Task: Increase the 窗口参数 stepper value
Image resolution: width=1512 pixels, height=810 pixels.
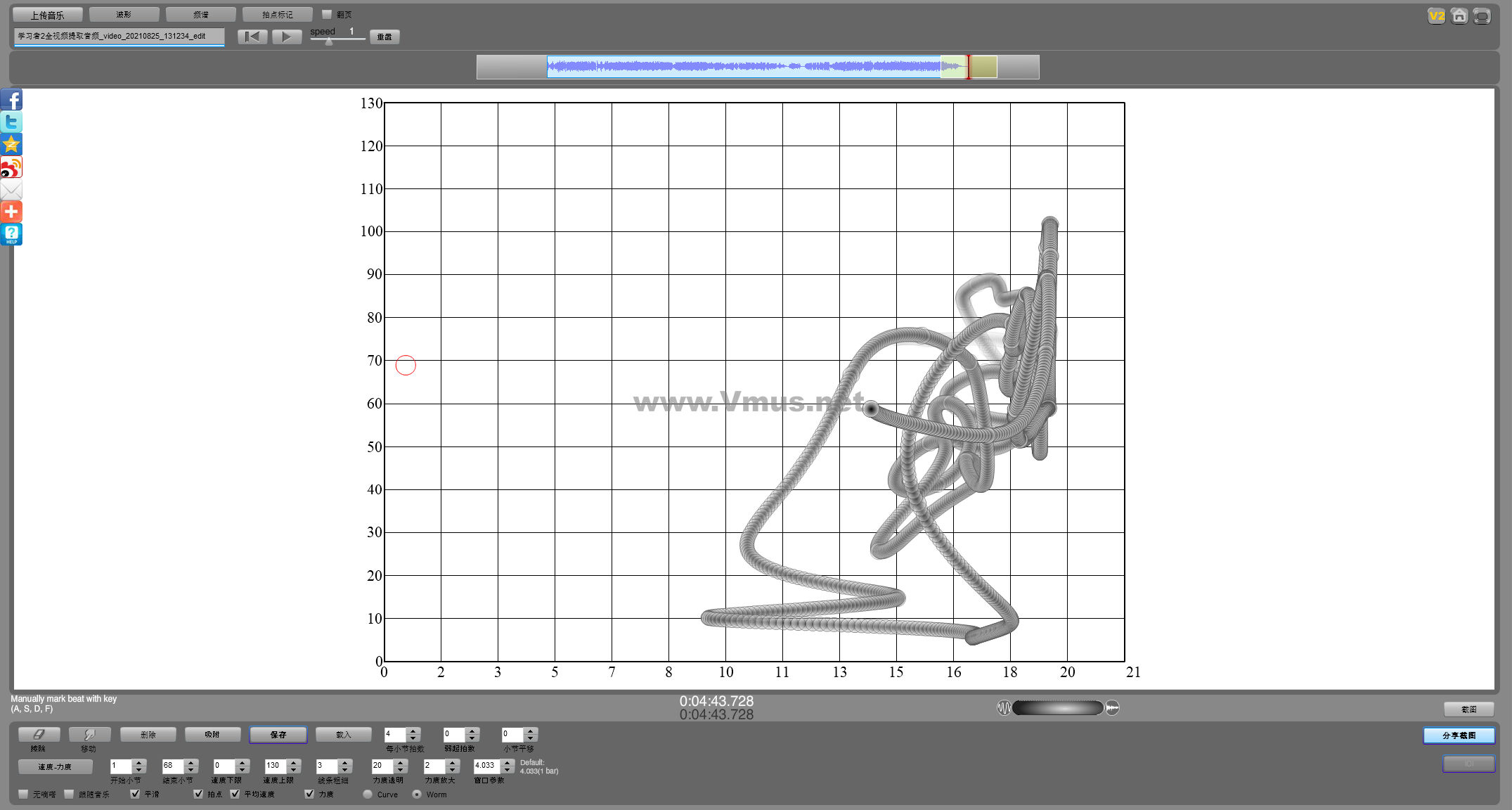Action: click(x=507, y=761)
